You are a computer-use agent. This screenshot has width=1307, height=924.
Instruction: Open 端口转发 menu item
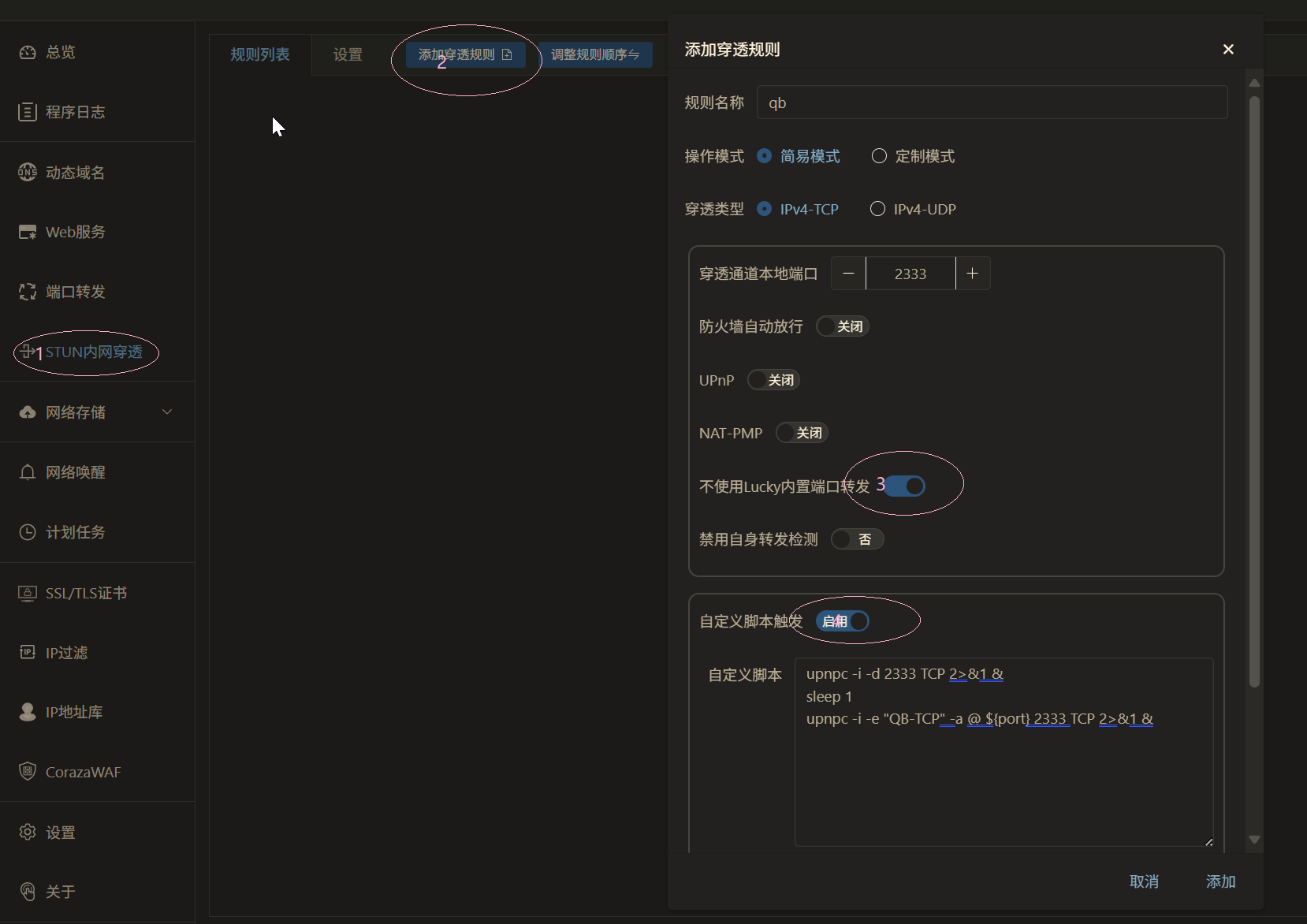98,292
